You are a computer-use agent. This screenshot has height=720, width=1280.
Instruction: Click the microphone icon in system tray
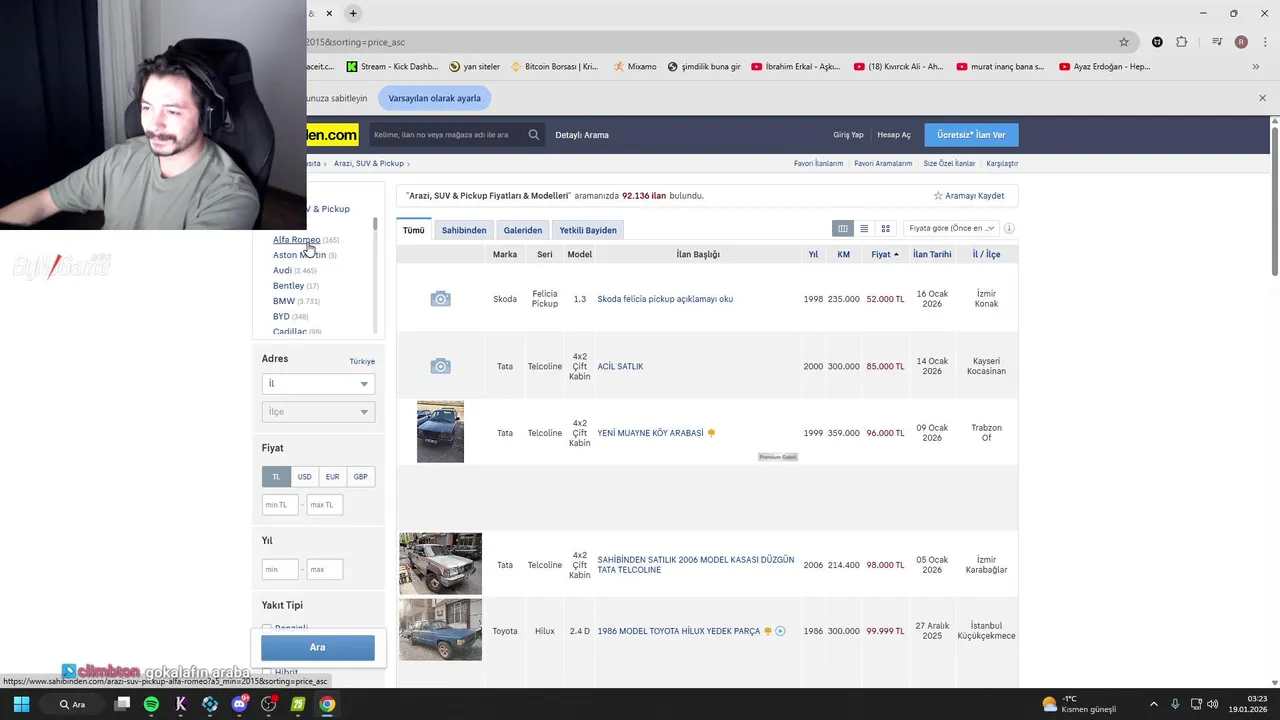pyautogui.click(x=1175, y=704)
